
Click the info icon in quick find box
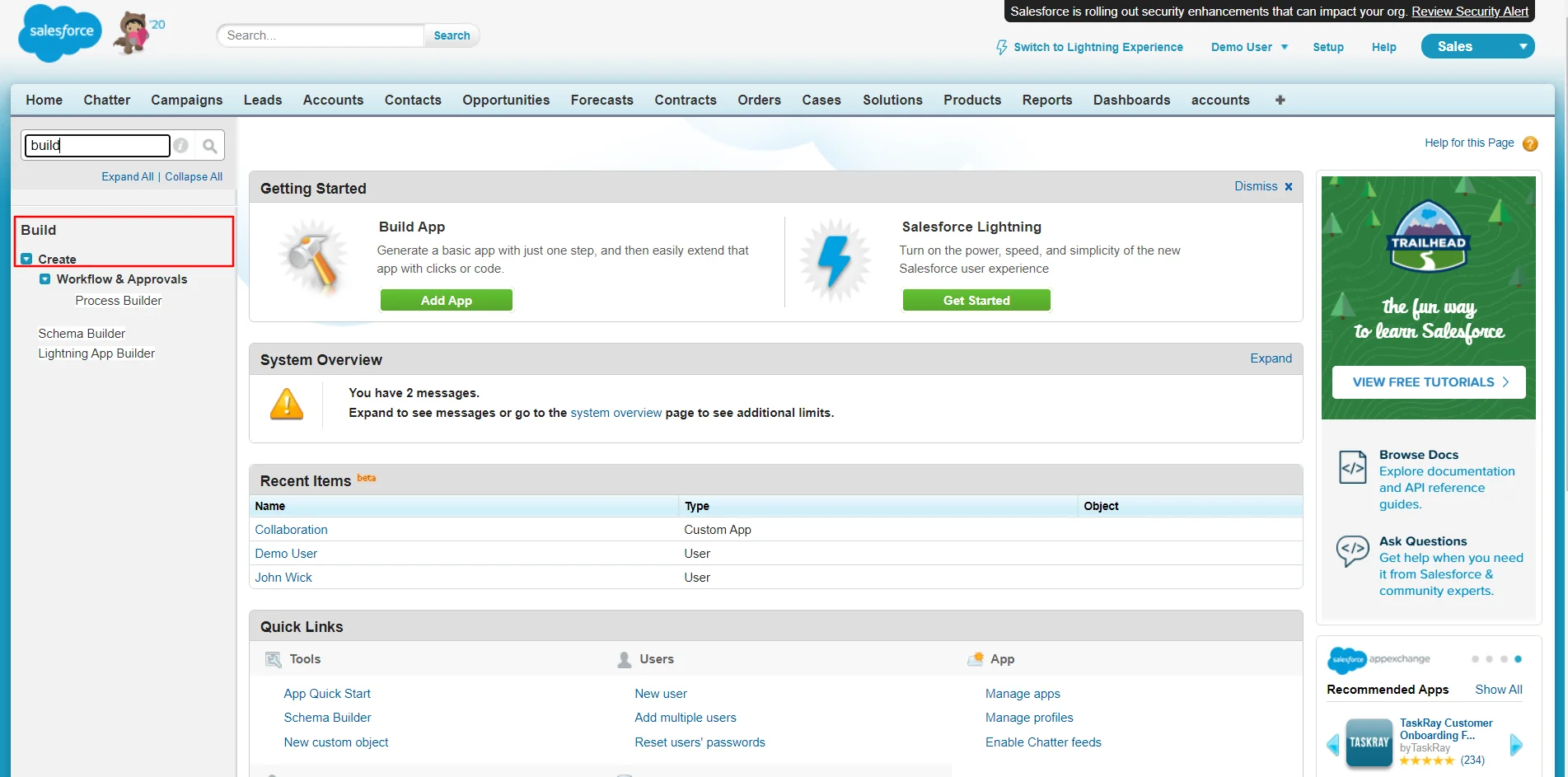(181, 145)
